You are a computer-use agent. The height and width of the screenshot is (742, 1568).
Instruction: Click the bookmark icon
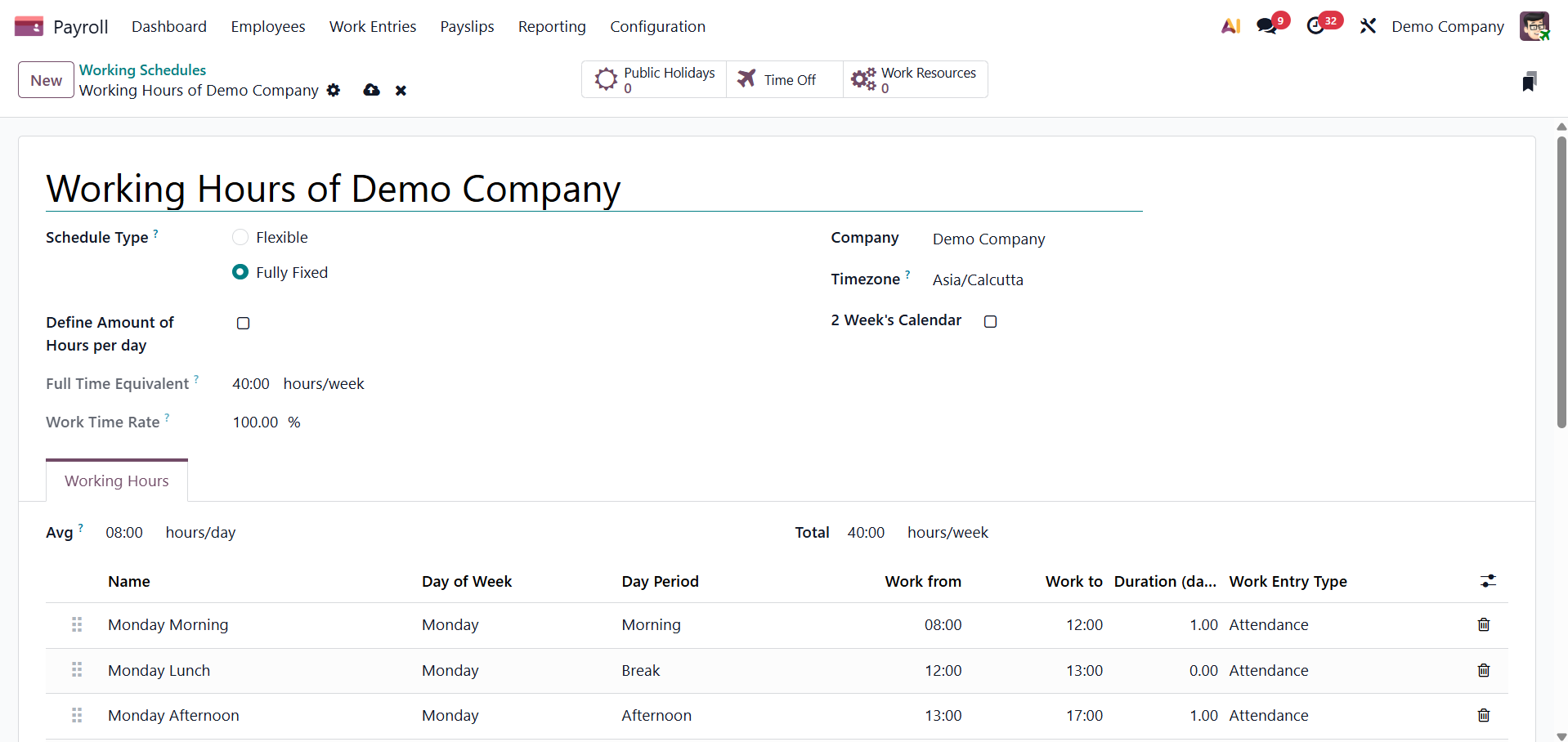pos(1529,81)
